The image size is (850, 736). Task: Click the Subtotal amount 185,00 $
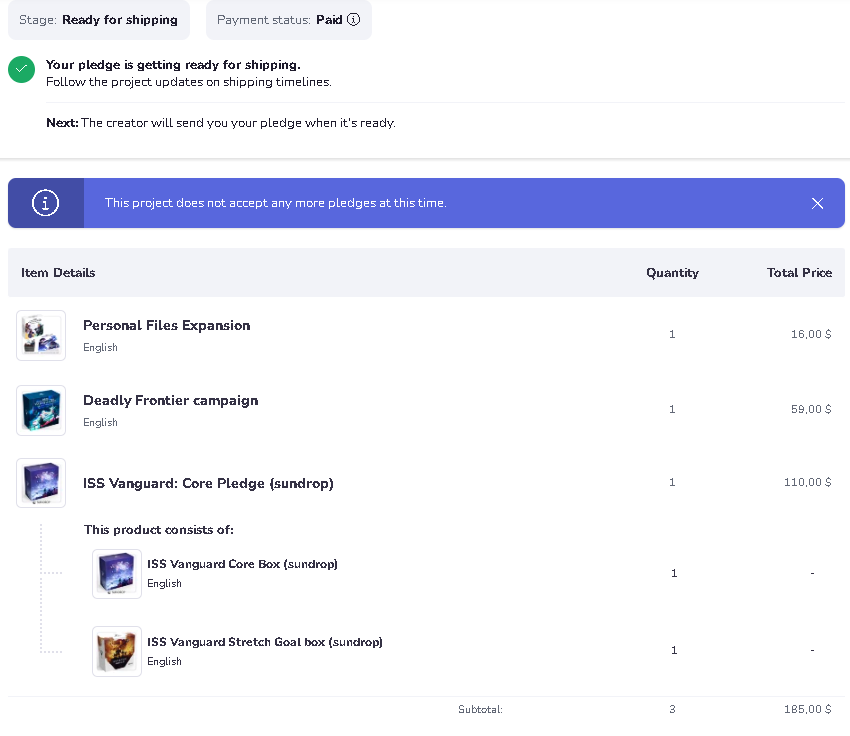point(807,710)
